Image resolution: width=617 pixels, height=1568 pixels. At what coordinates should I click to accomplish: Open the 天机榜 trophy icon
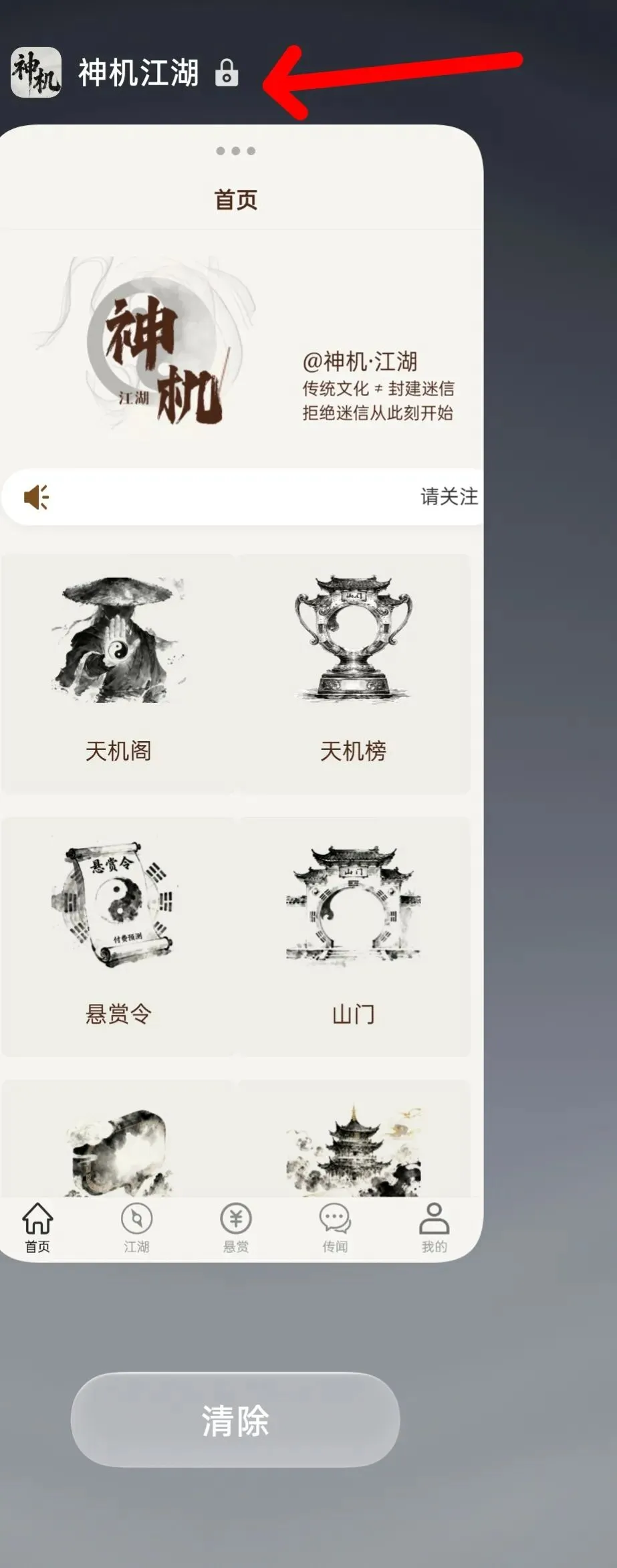coord(353,638)
